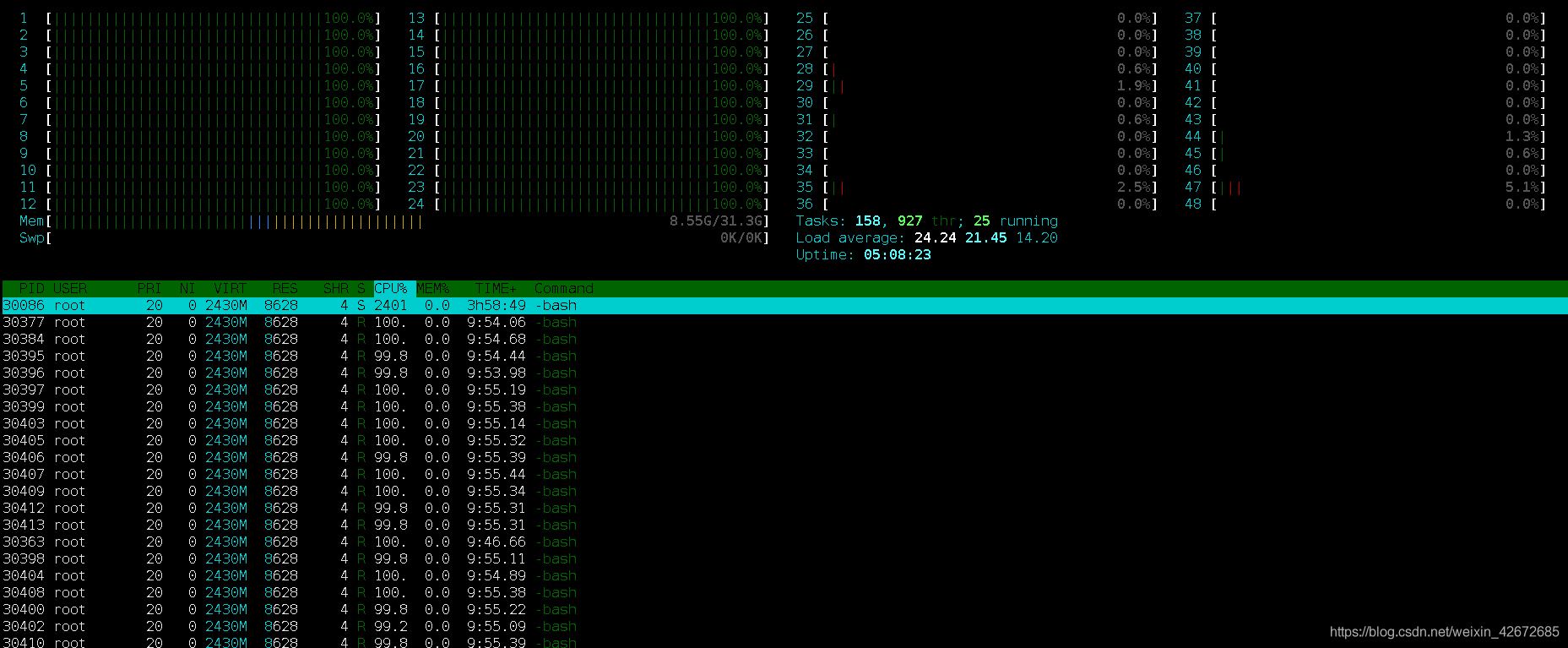
Task: Select process row with PID 30407
Action: 784,475
